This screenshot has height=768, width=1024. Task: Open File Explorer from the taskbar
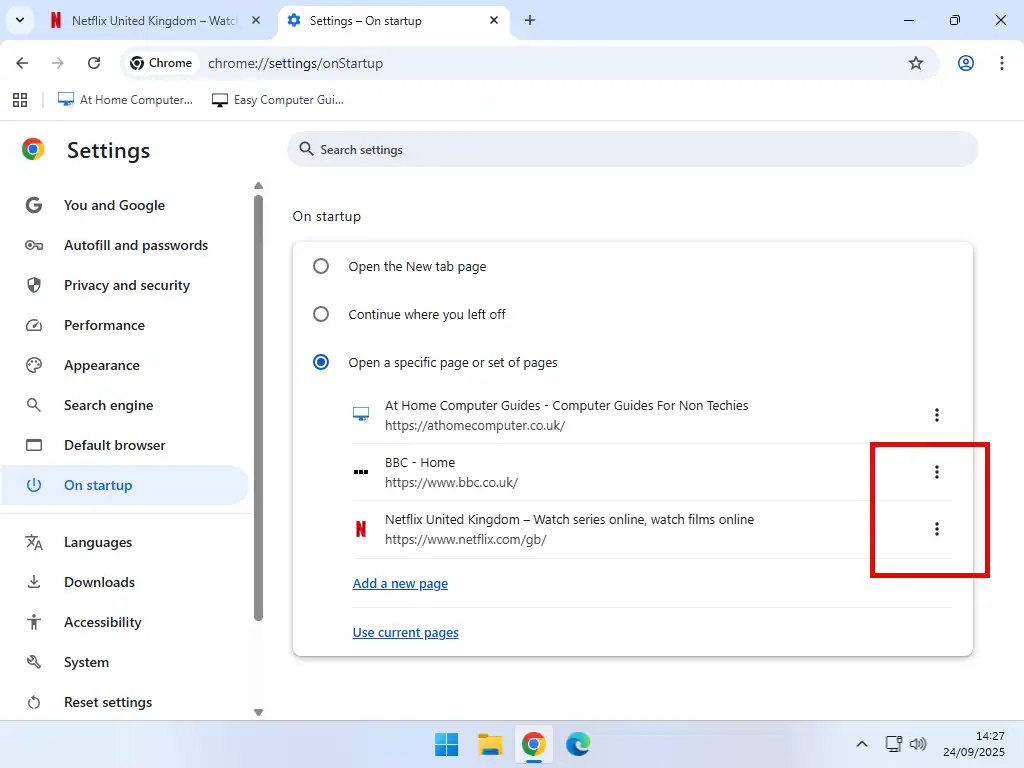pyautogui.click(x=489, y=744)
